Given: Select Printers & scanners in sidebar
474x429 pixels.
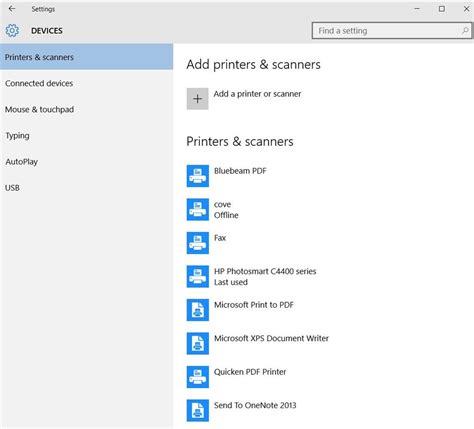Looking at the screenshot, I should click(86, 57).
